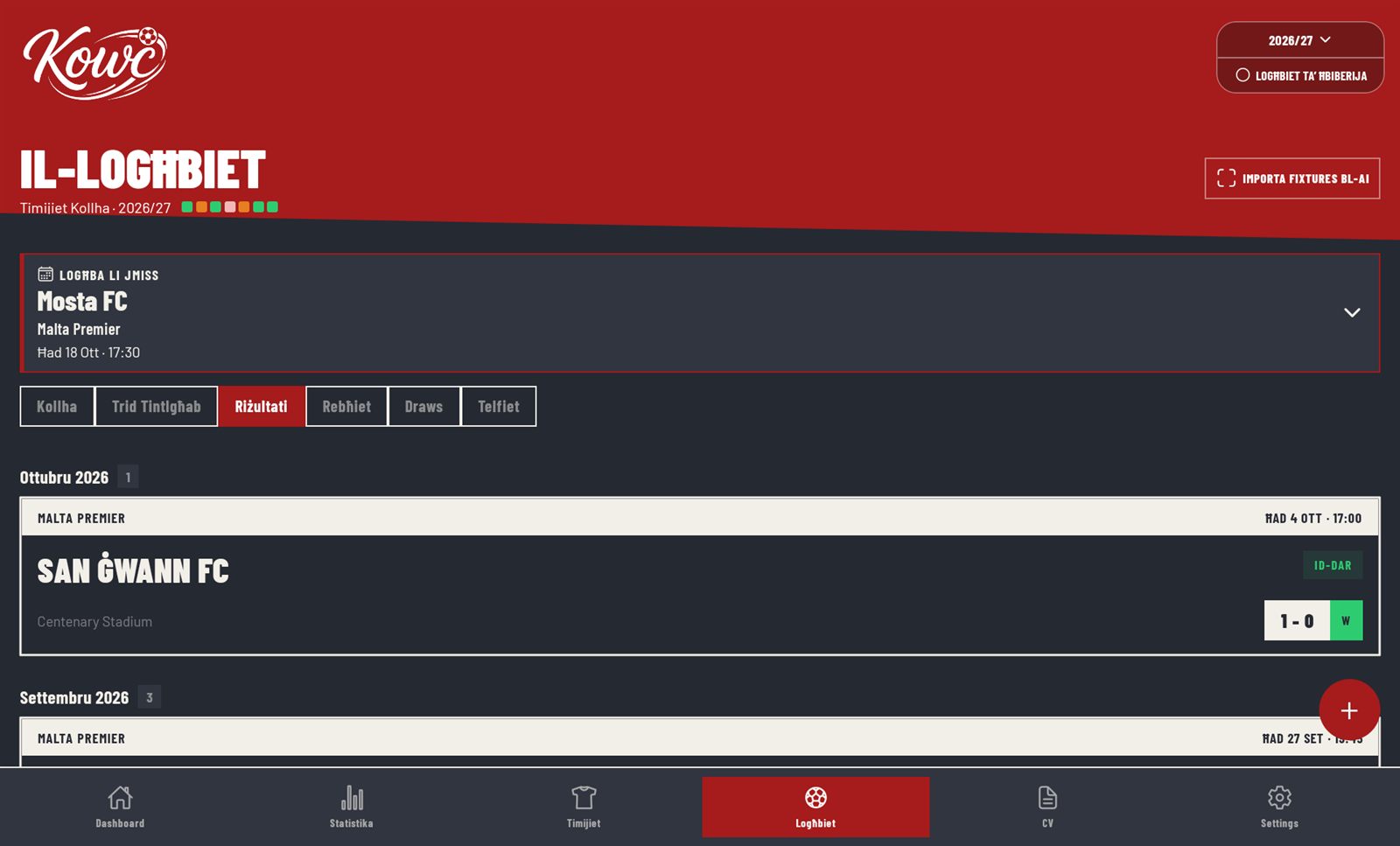Click the first green form indicator square
1400x846 pixels.
coord(187,207)
